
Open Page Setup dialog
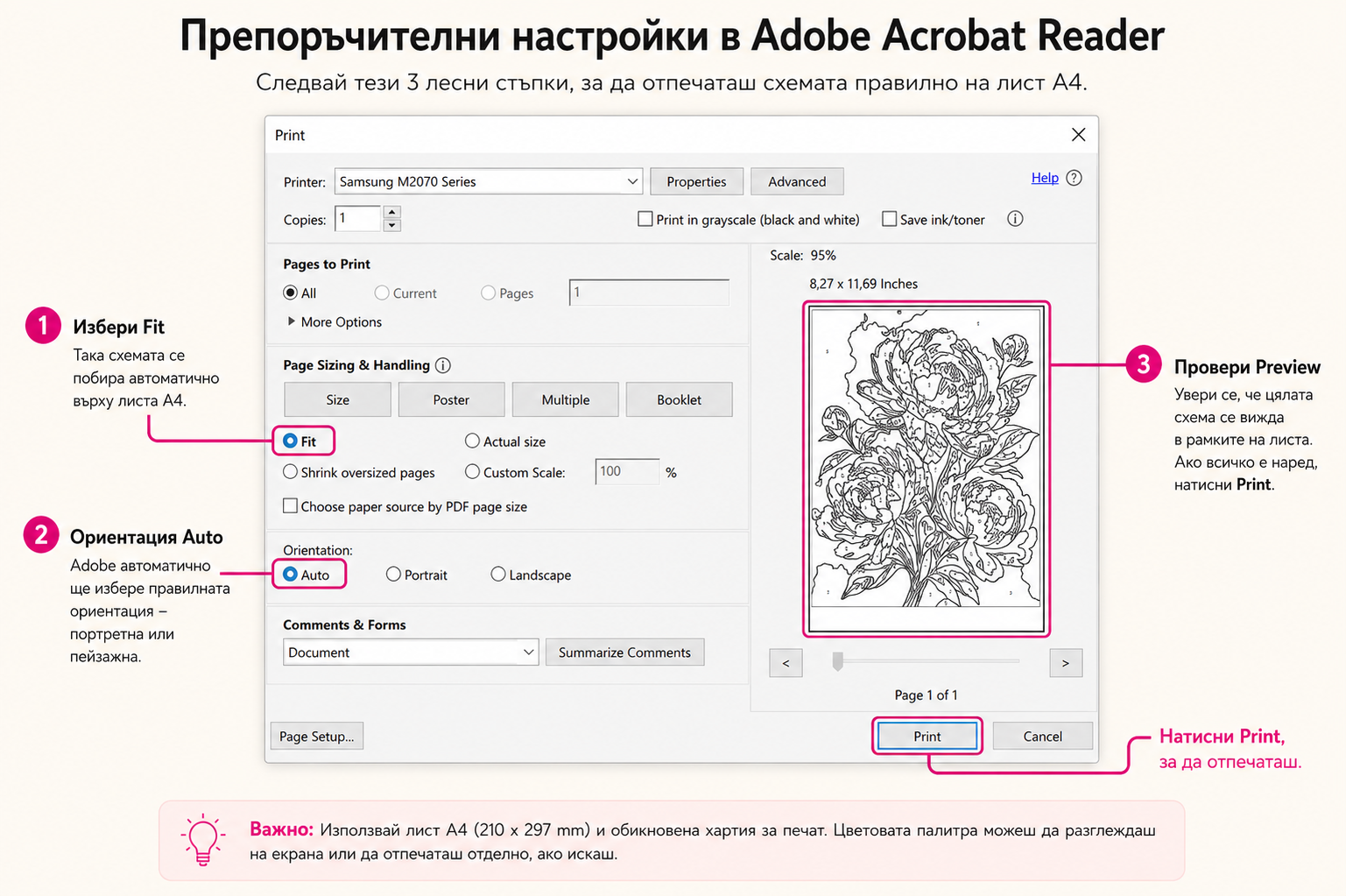click(317, 737)
